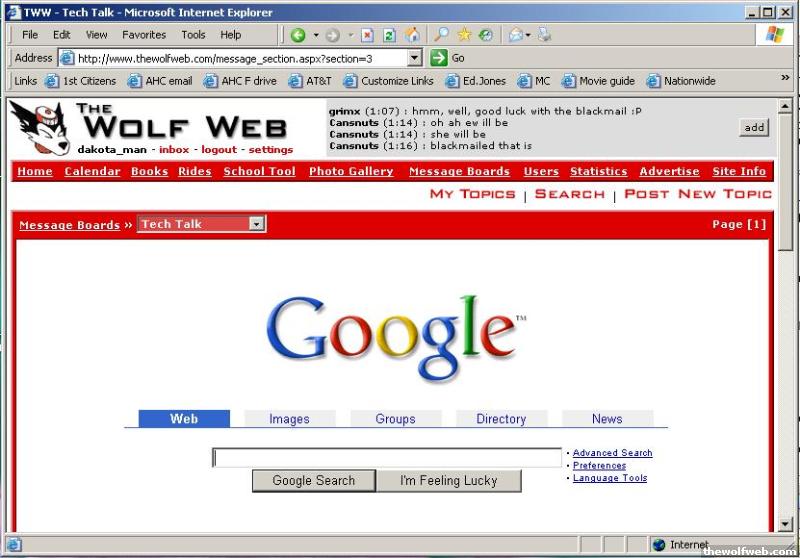800x558 pixels.
Task: Click the Back navigation arrow icon
Action: [x=298, y=35]
